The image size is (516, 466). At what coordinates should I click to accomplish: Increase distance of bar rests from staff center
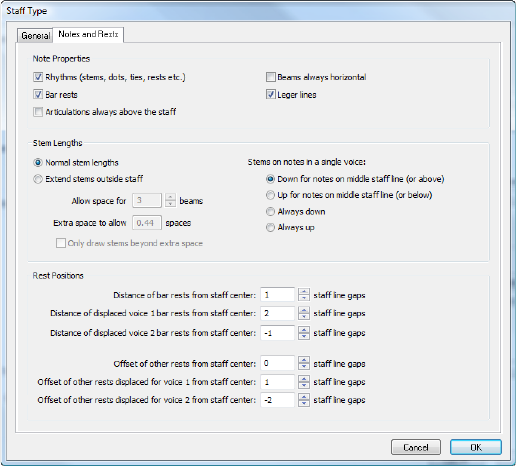304,291
